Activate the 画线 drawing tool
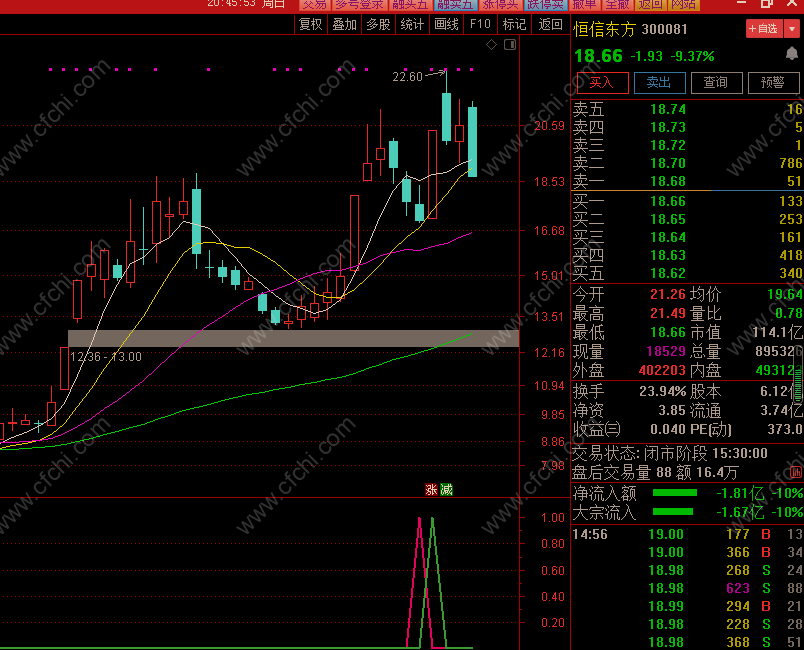The image size is (804, 650). [446, 24]
